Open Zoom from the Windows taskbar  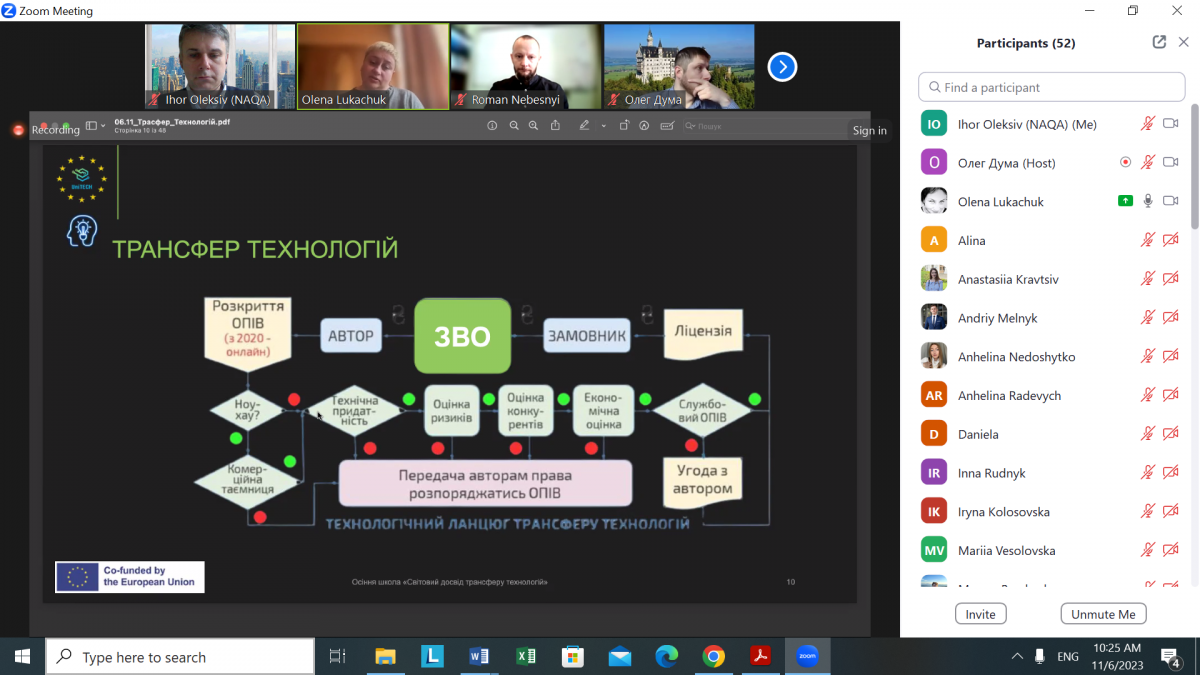(x=807, y=657)
